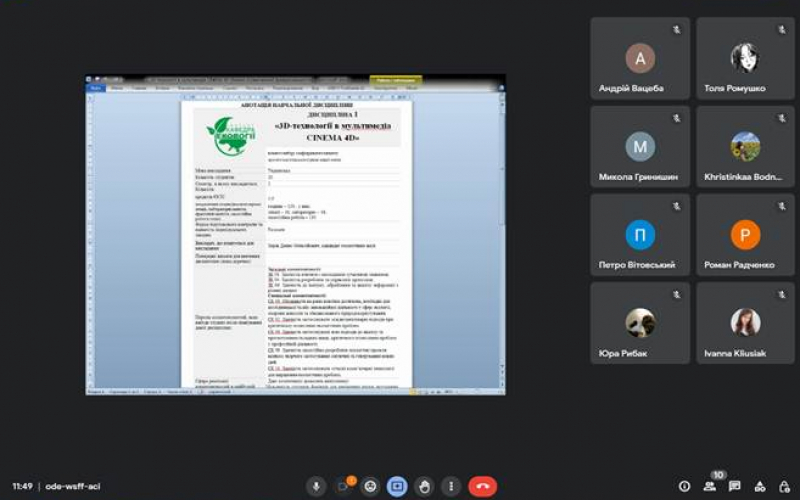Viewport: 800px width, 500px height.
Task: Toggle the camera button with orange badge
Action: click(344, 486)
